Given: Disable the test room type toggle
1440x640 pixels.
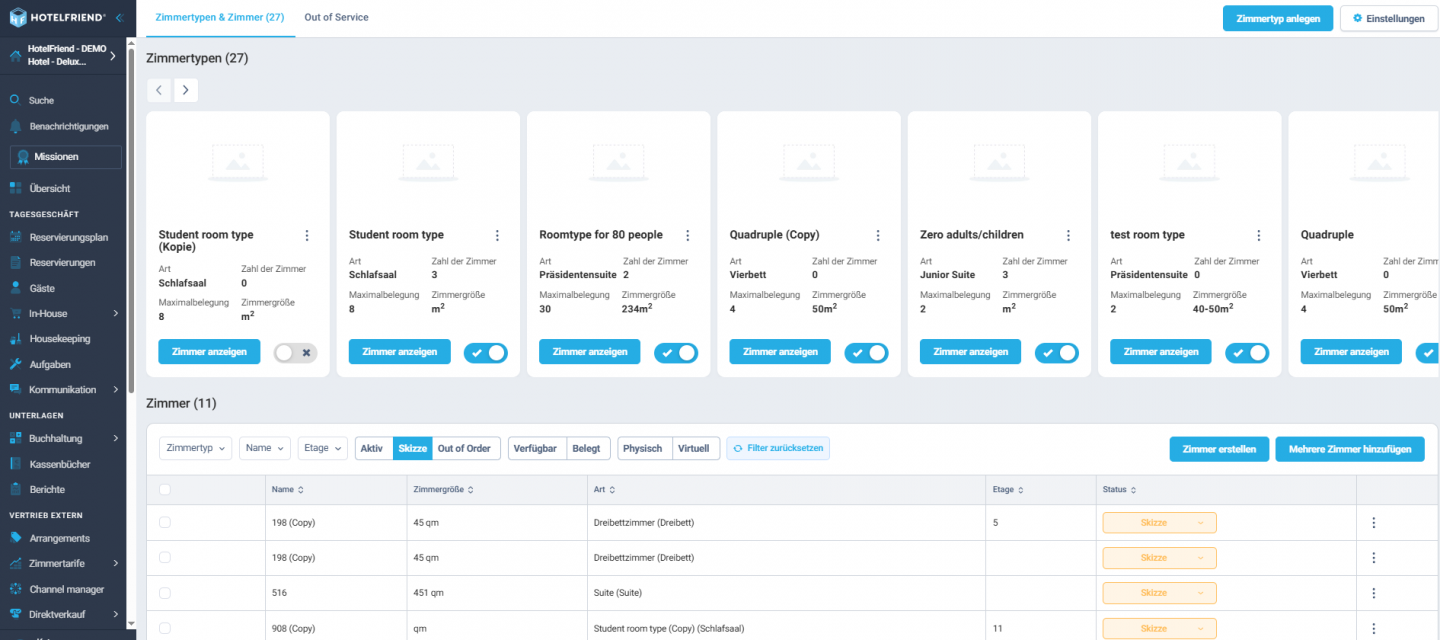Looking at the screenshot, I should tap(1247, 352).
